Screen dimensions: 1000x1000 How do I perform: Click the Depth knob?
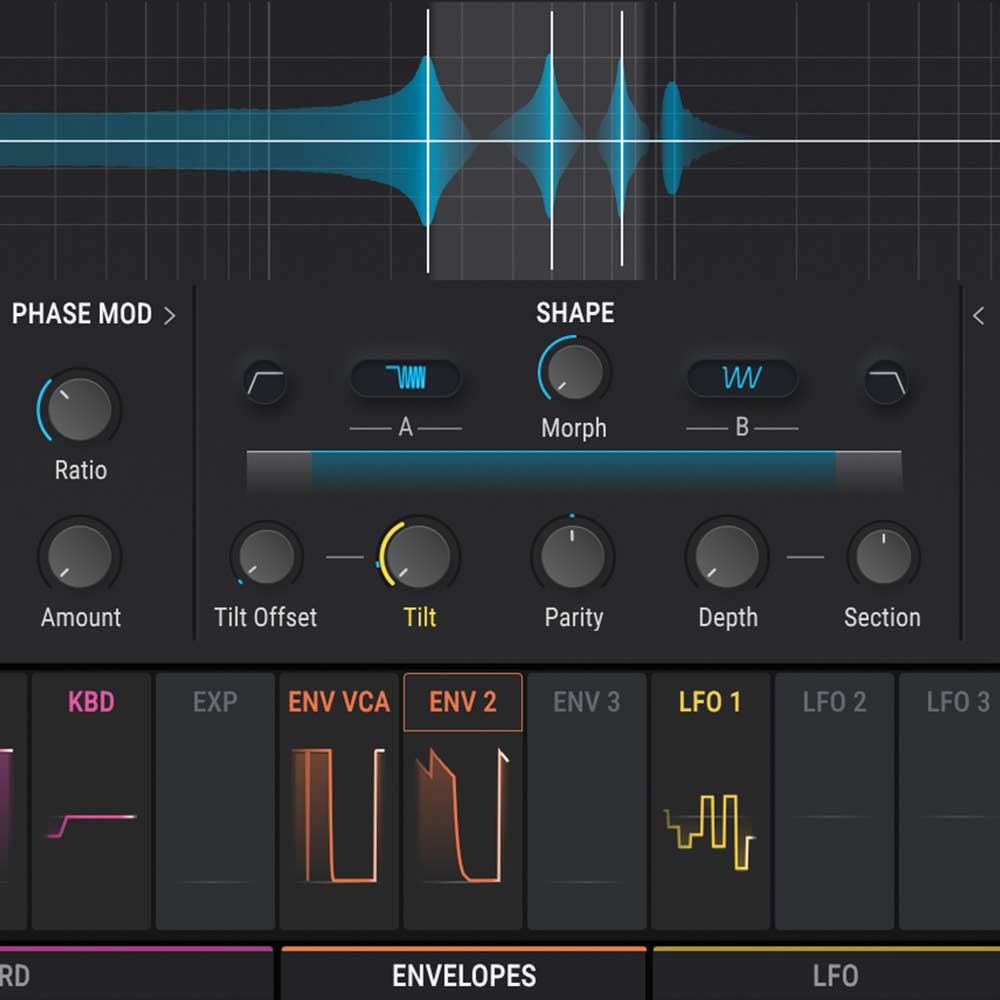(x=726, y=556)
